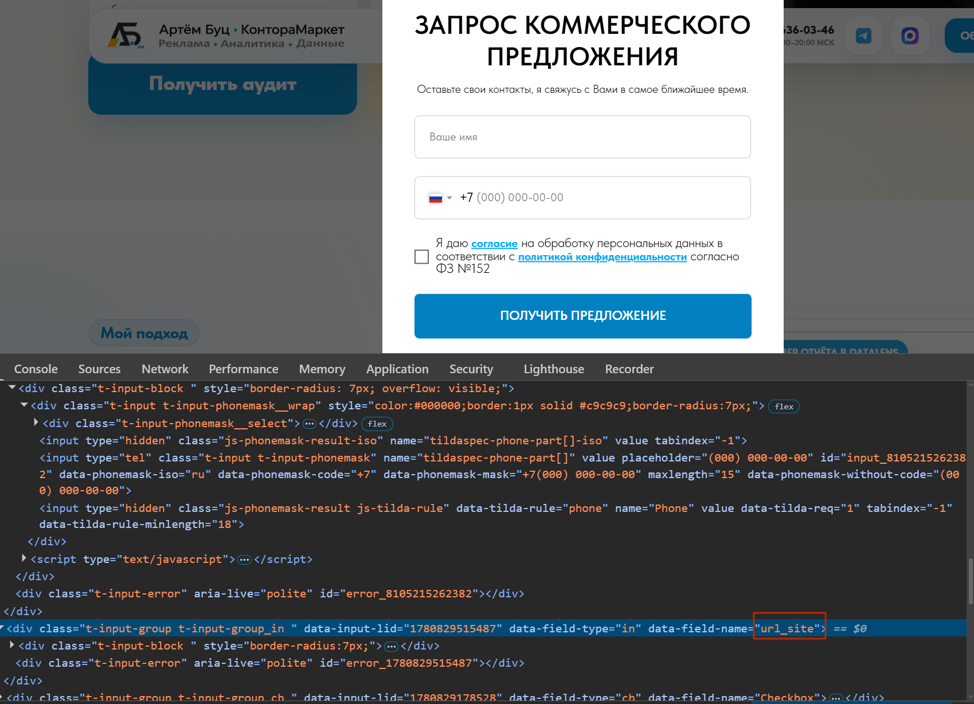Click the ellipsis inside the script node

244,559
